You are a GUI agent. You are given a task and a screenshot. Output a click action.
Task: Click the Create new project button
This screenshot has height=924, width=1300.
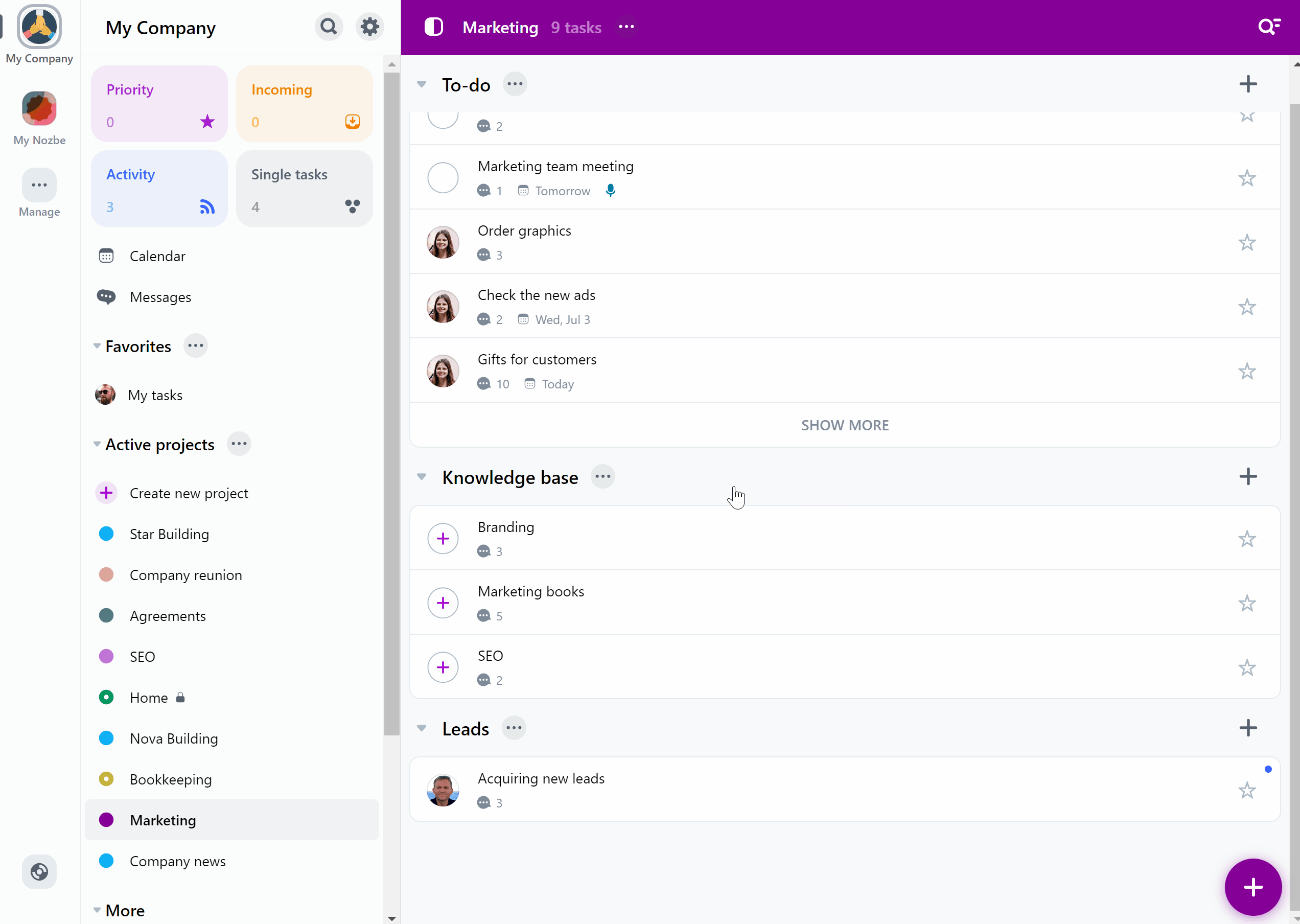click(189, 493)
